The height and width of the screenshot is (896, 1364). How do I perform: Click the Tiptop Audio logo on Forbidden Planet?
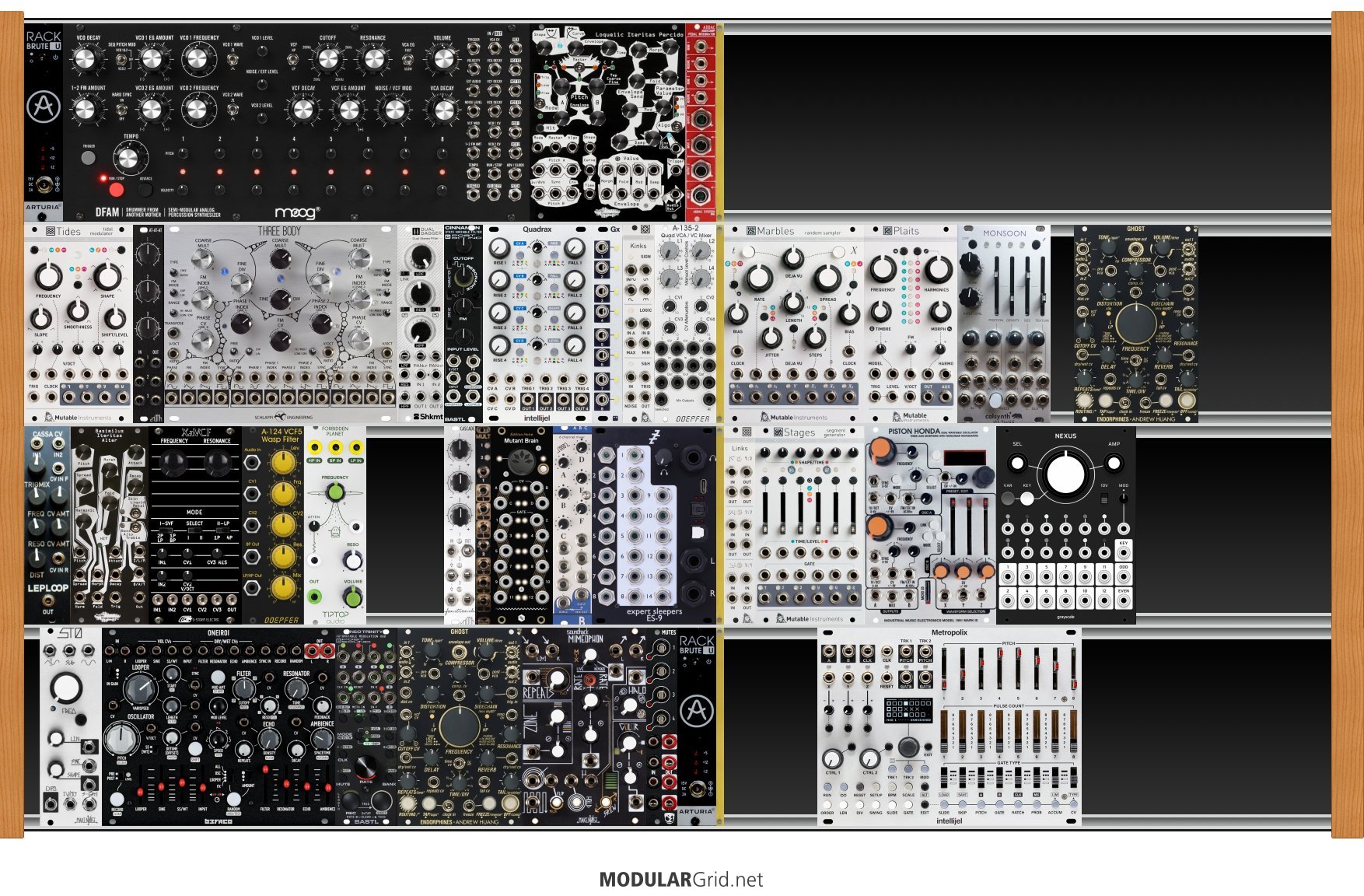pyautogui.click(x=335, y=617)
